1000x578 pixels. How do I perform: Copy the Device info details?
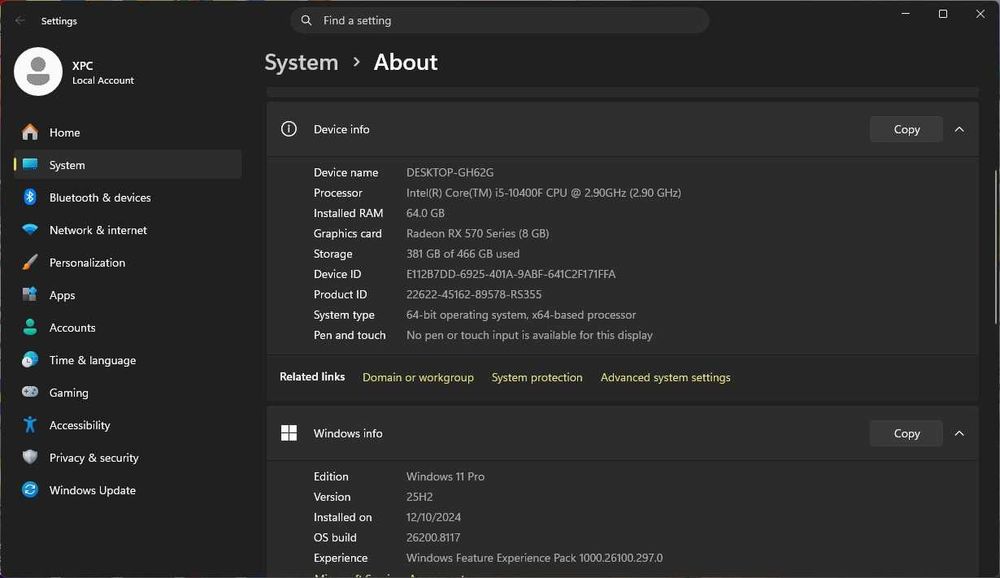tap(906, 130)
